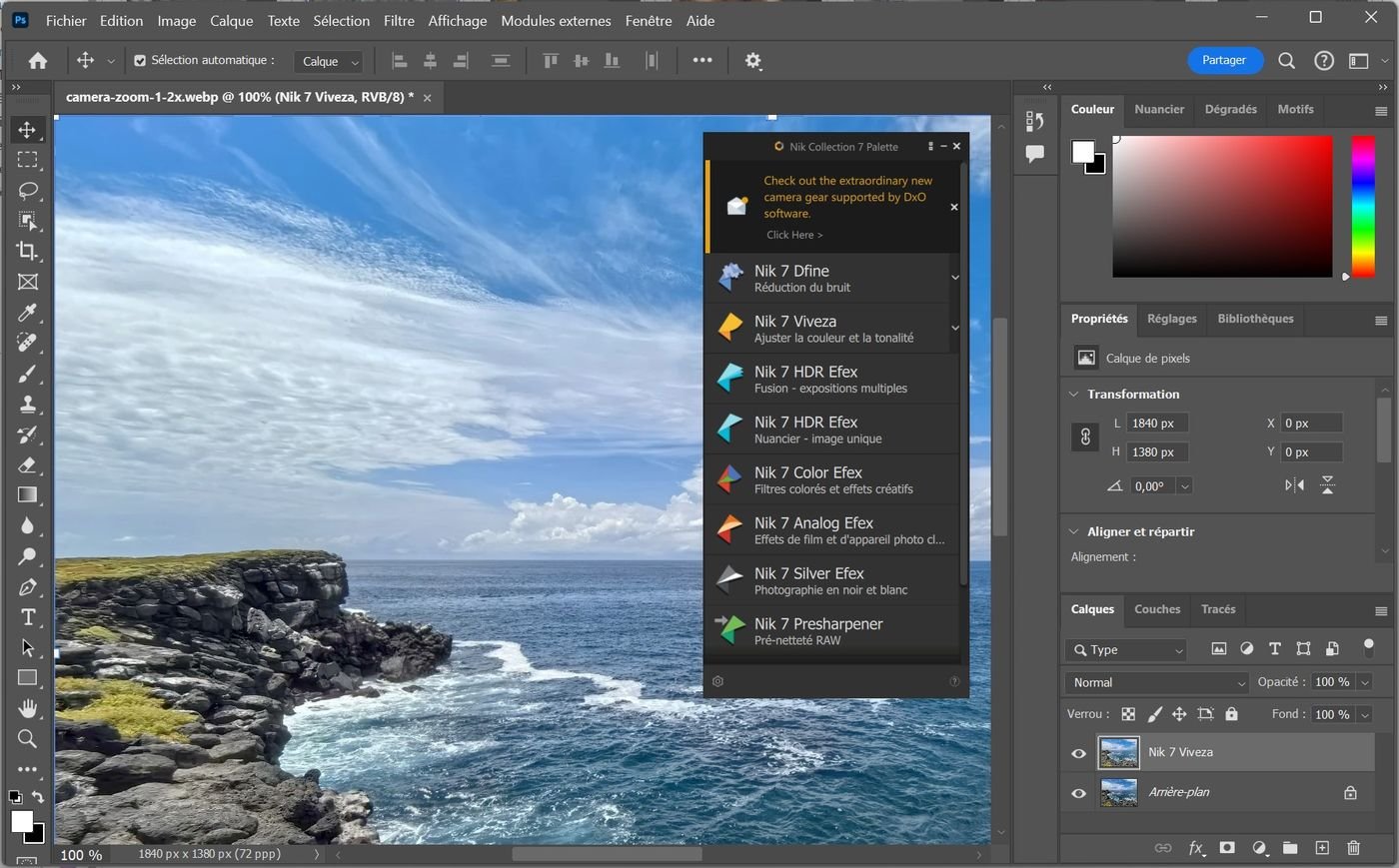Select the Eraser tool
The width and height of the screenshot is (1399, 868).
coord(28,464)
